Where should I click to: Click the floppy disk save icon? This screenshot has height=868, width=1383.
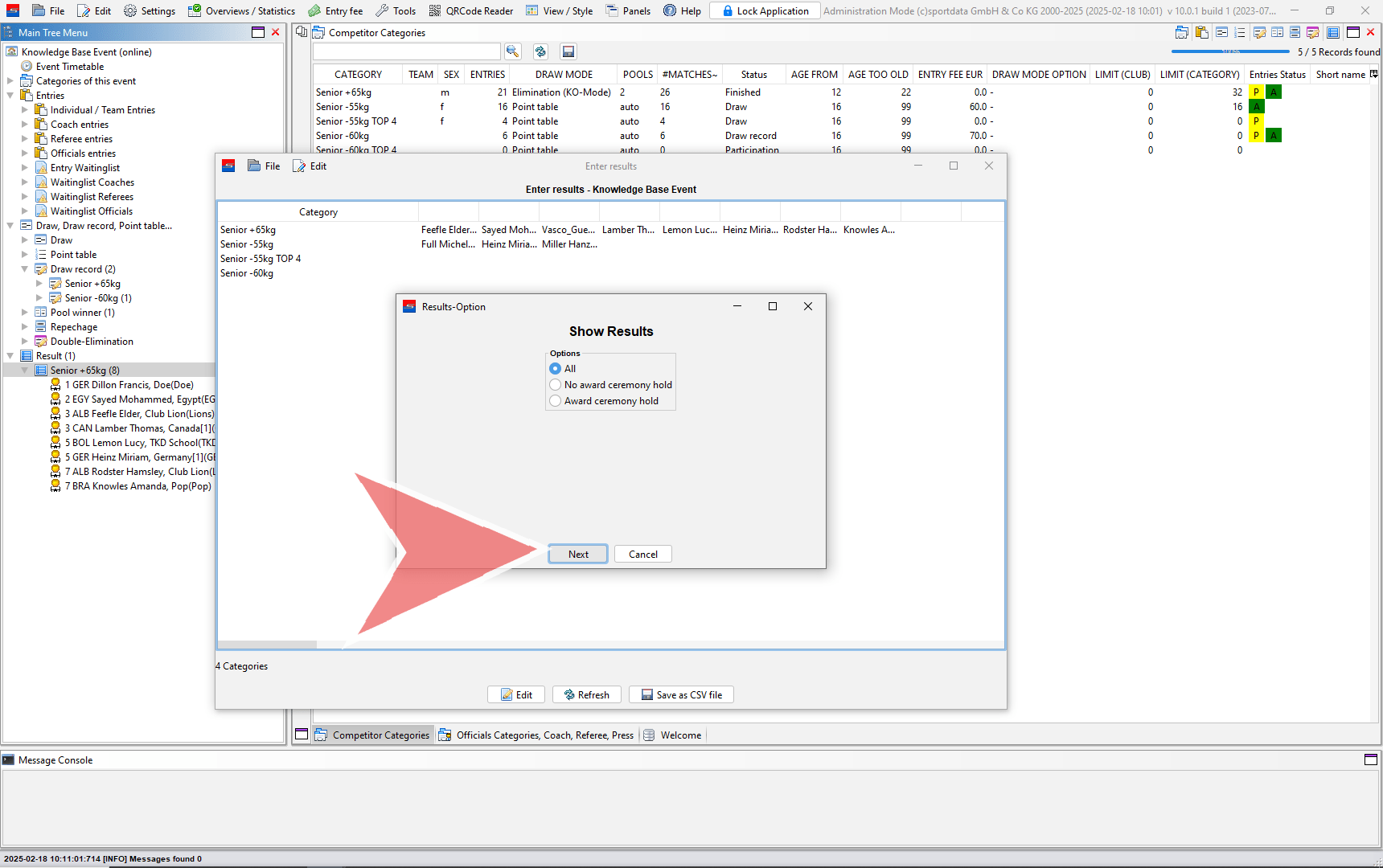click(568, 51)
